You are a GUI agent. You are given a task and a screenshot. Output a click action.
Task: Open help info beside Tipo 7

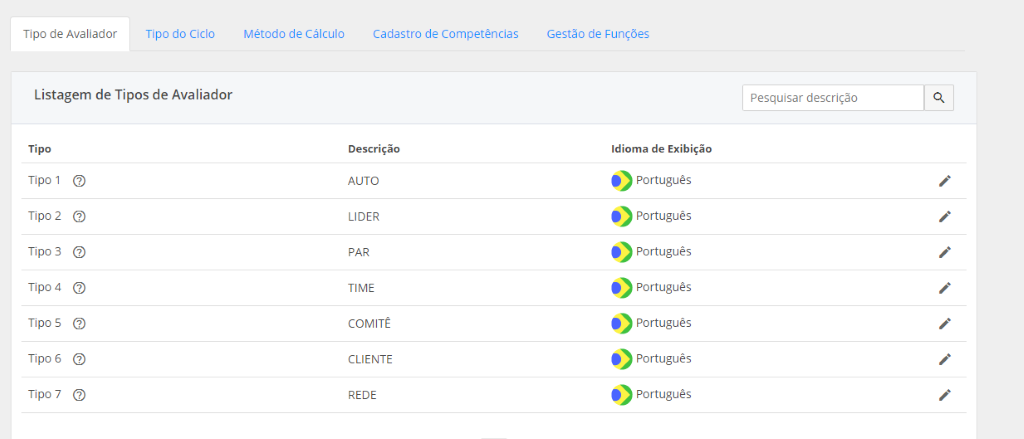coord(80,395)
